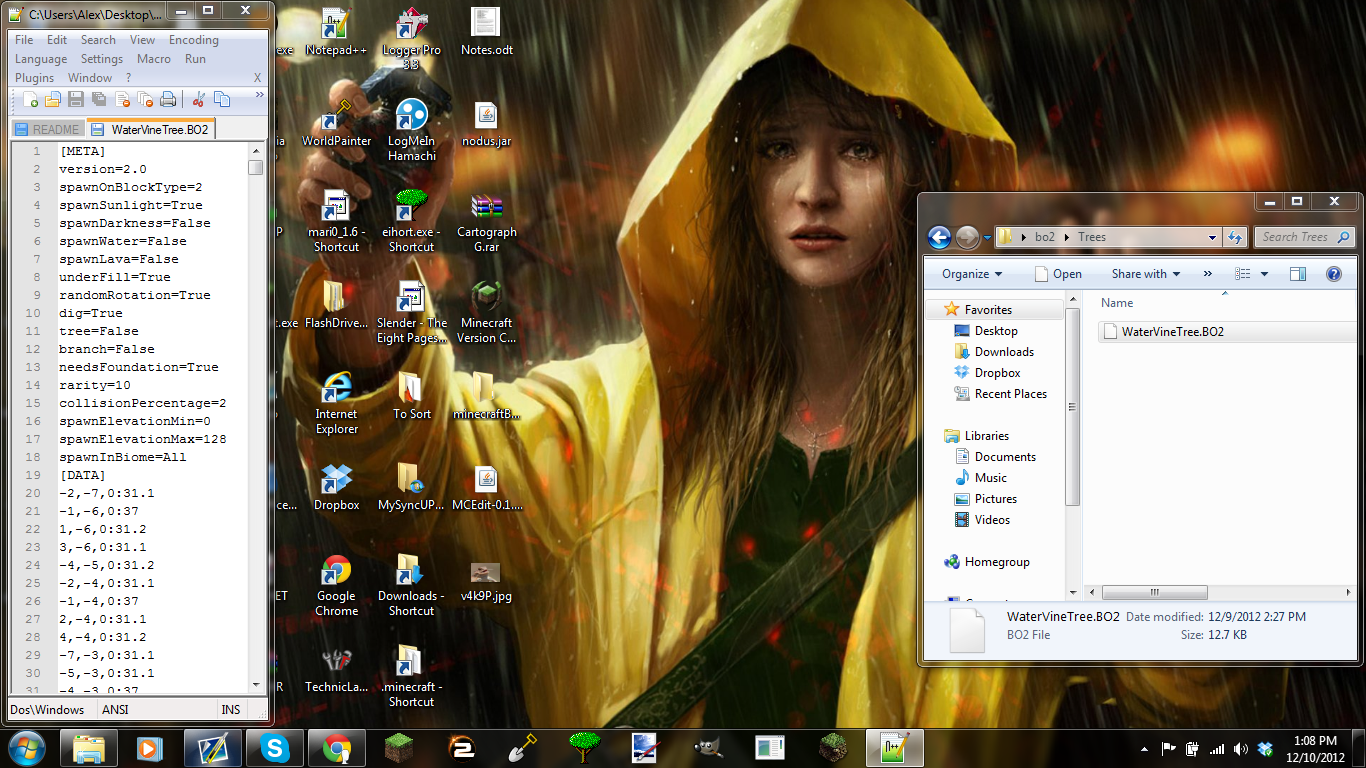Image resolution: width=1366 pixels, height=768 pixels.
Task: Open the Search menu in Notepad++
Action: [x=98, y=40]
